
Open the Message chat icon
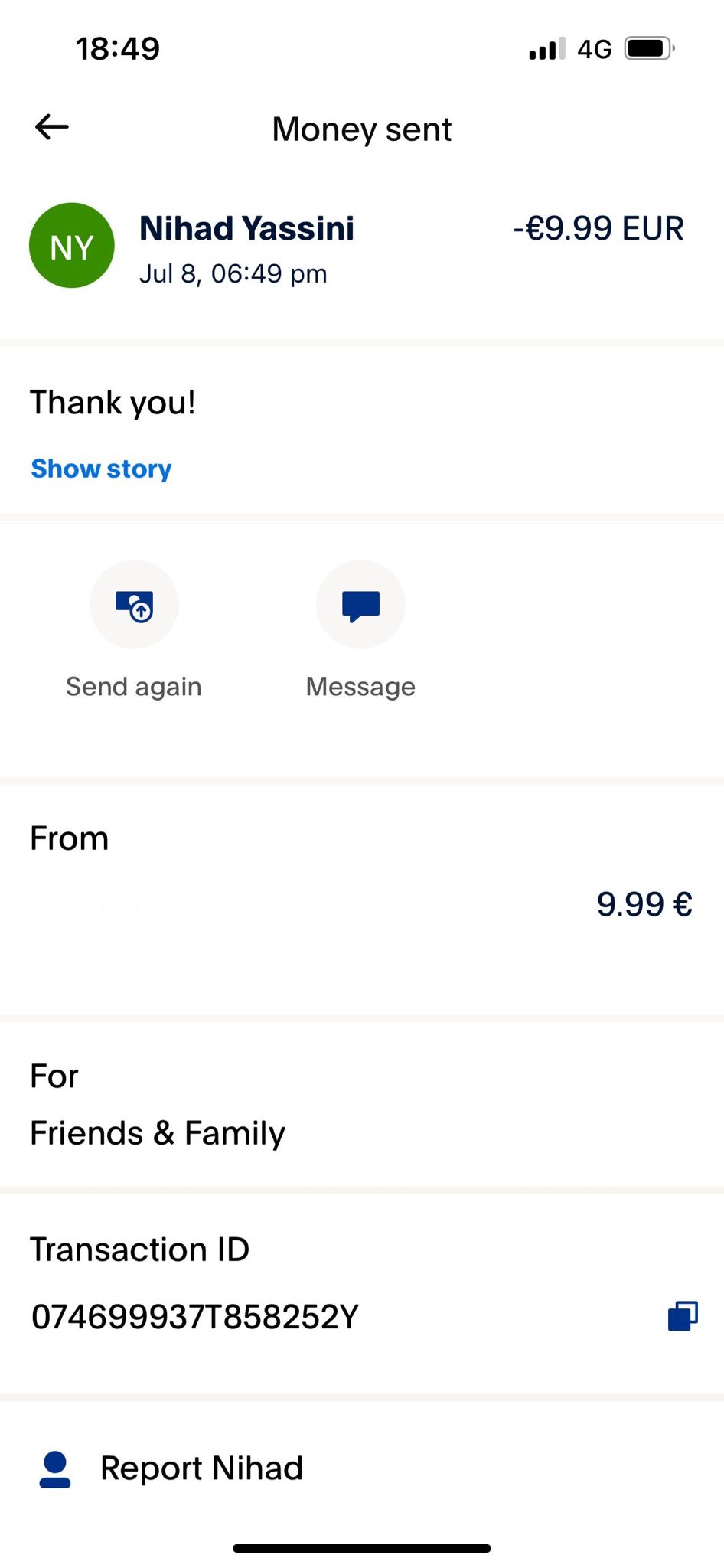point(360,605)
